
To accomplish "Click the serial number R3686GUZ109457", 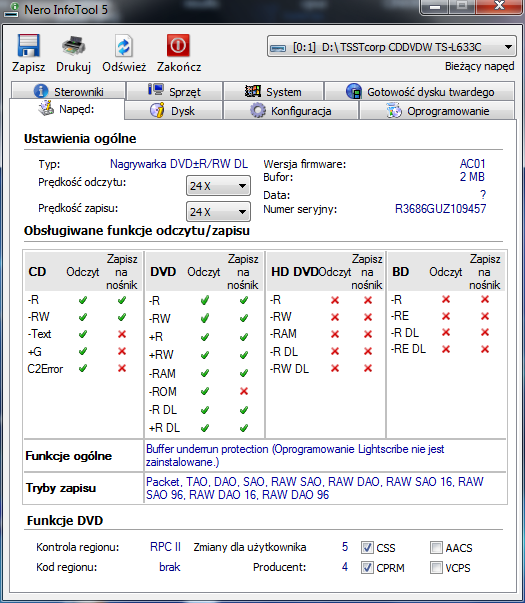I will coord(440,209).
